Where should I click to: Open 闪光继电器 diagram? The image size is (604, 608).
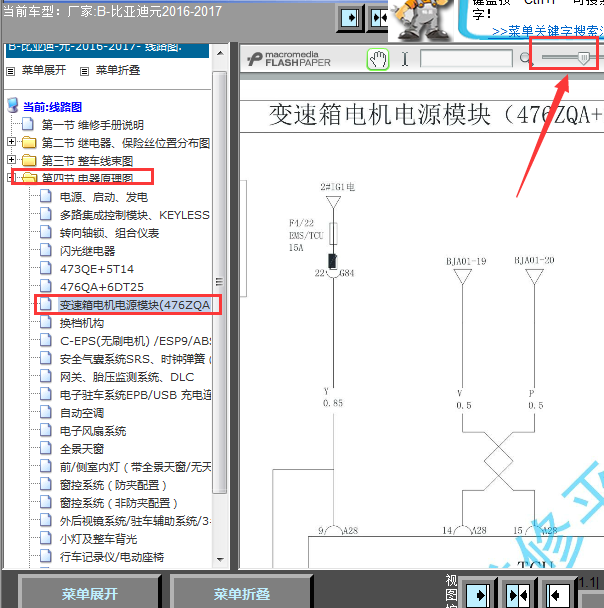tap(87, 251)
